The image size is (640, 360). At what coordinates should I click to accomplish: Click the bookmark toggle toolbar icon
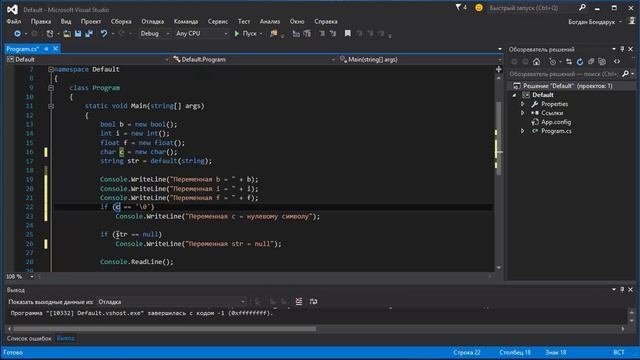(x=347, y=33)
